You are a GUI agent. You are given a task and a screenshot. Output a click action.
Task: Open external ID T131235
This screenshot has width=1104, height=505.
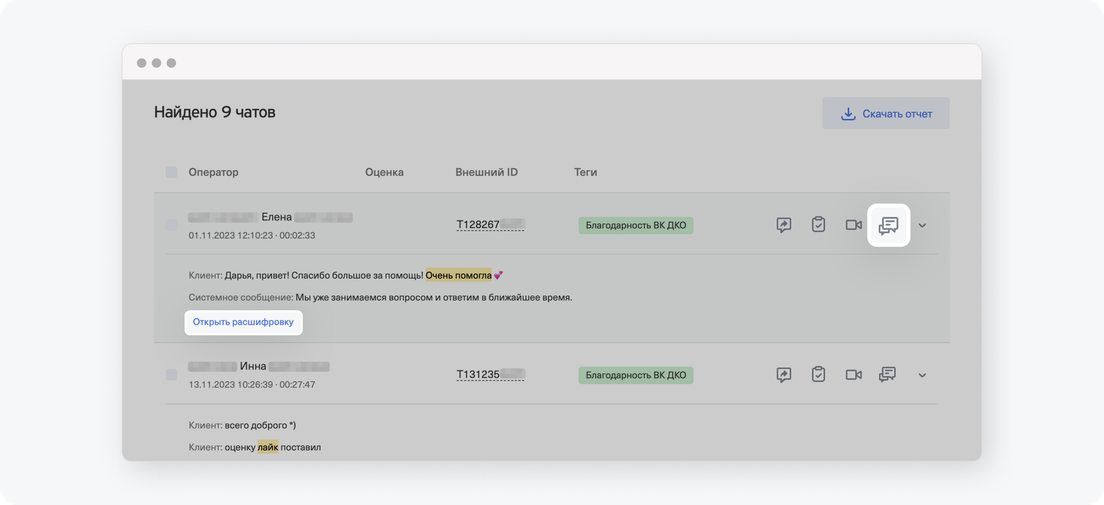point(490,375)
